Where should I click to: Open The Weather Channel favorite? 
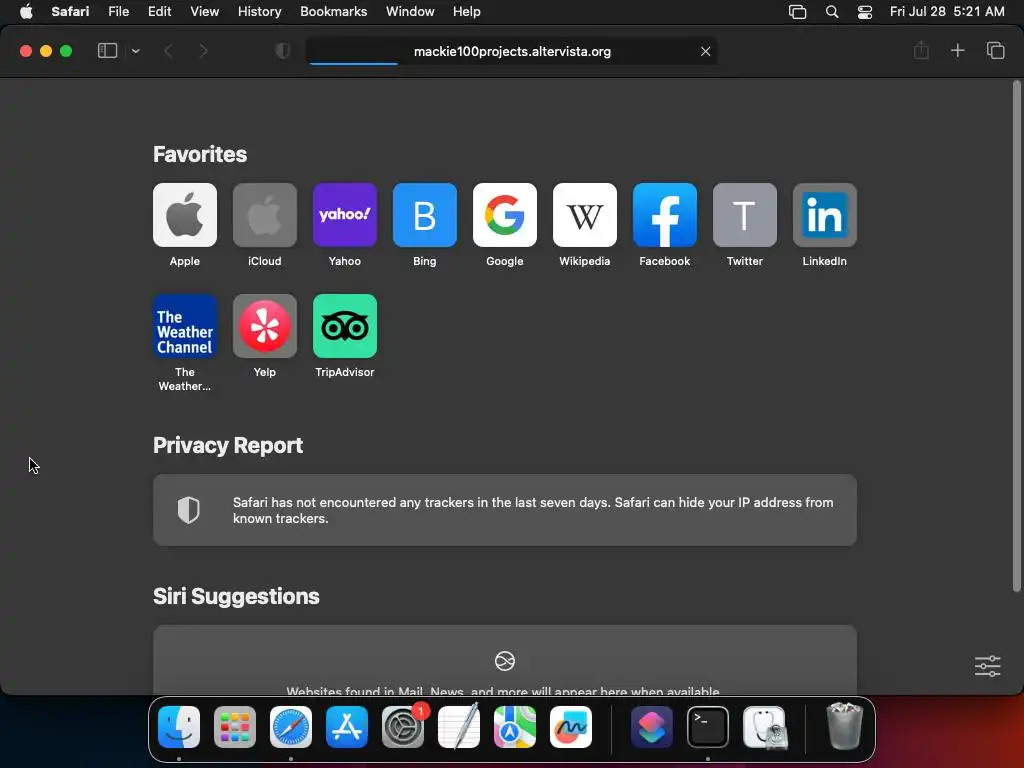pos(185,326)
